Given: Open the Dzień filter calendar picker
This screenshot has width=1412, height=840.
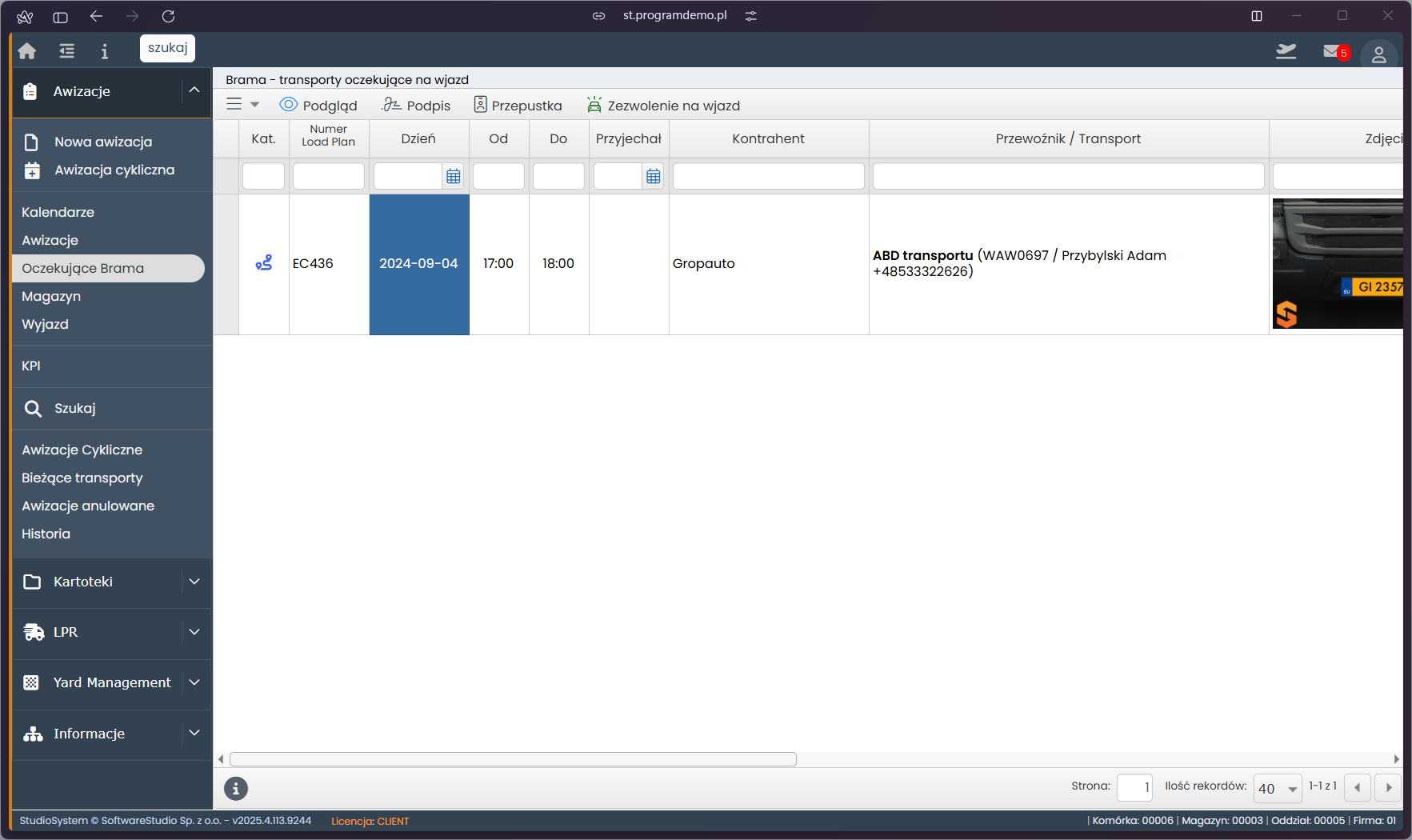Looking at the screenshot, I should pyautogui.click(x=454, y=177).
